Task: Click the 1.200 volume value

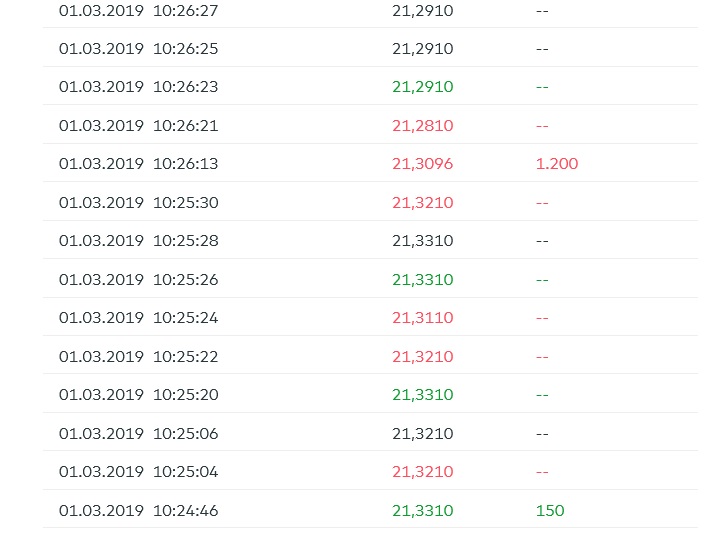Action: pyautogui.click(x=557, y=164)
